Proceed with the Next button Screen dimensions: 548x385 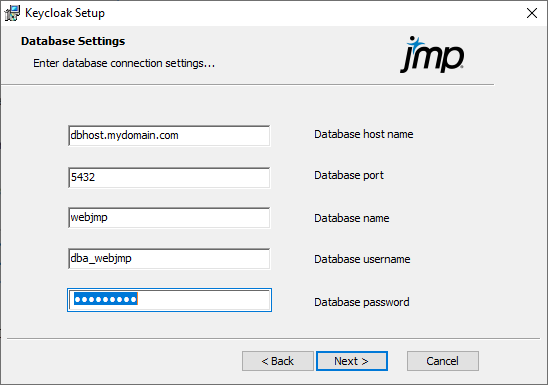pos(352,361)
